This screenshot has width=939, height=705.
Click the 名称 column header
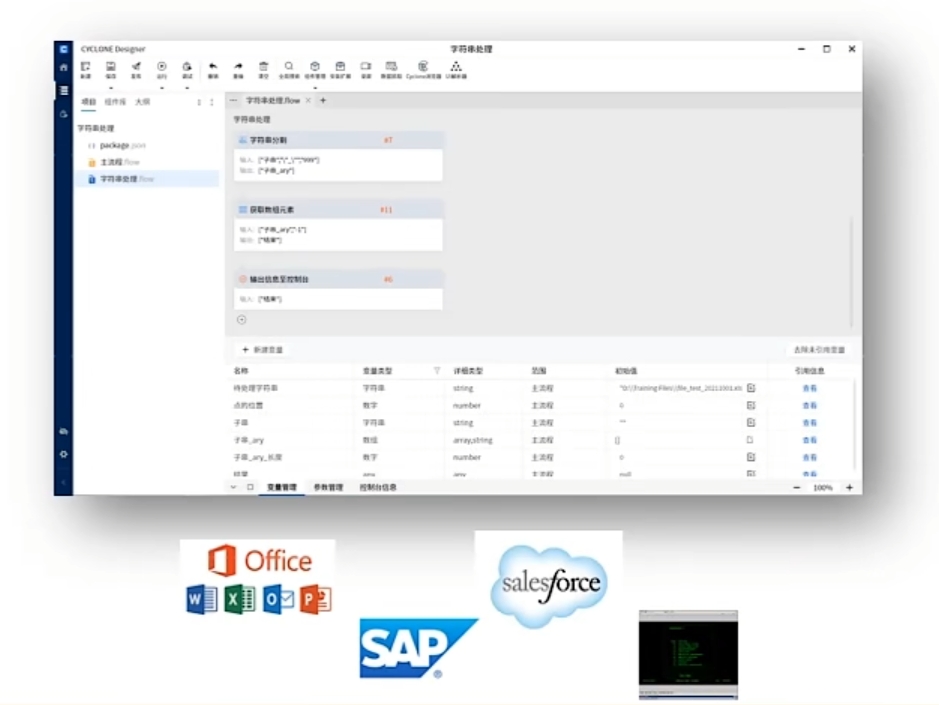[x=241, y=371]
